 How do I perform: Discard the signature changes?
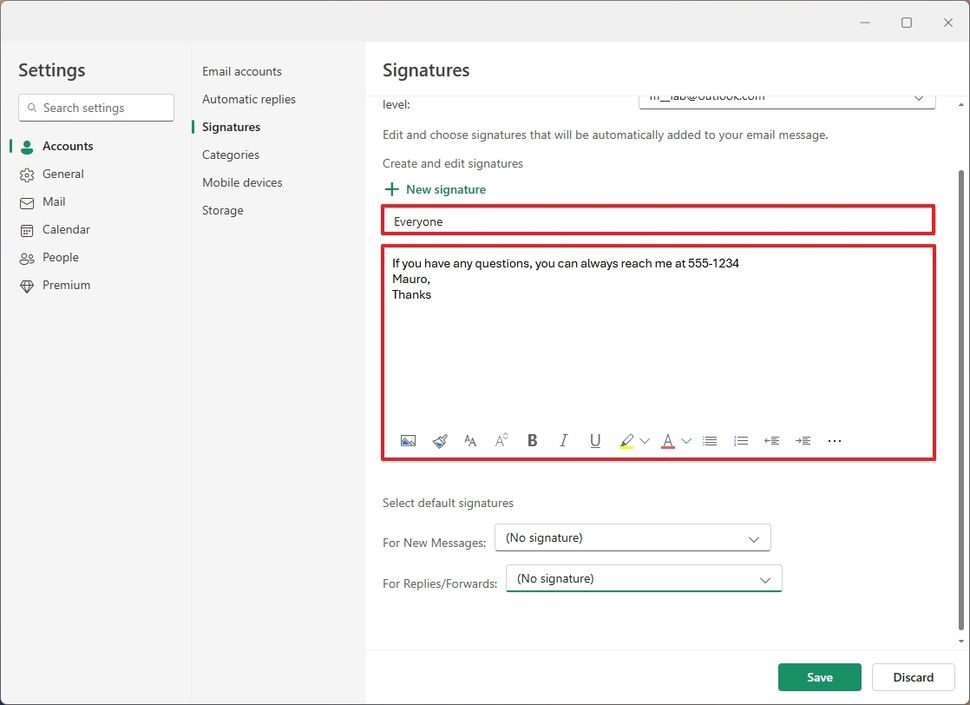(912, 677)
